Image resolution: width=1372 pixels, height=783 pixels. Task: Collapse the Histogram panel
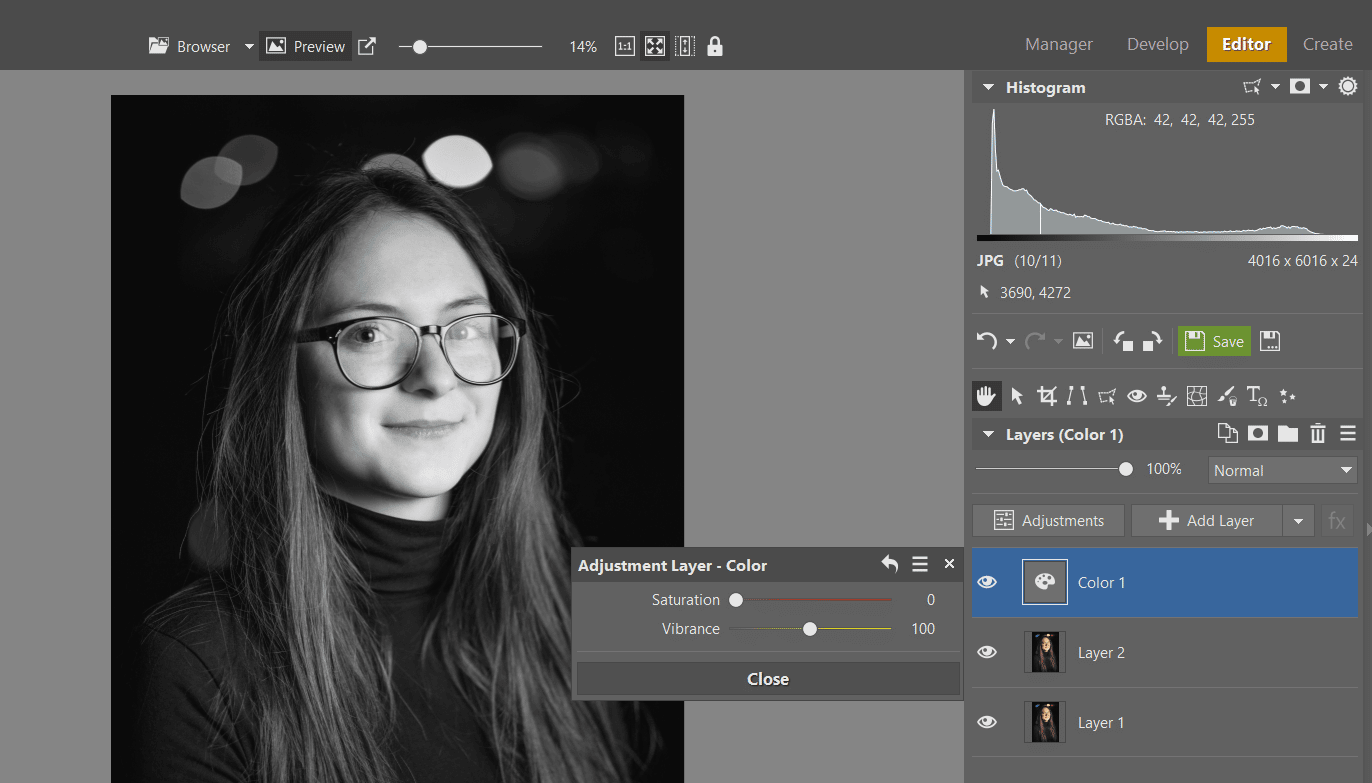[988, 87]
